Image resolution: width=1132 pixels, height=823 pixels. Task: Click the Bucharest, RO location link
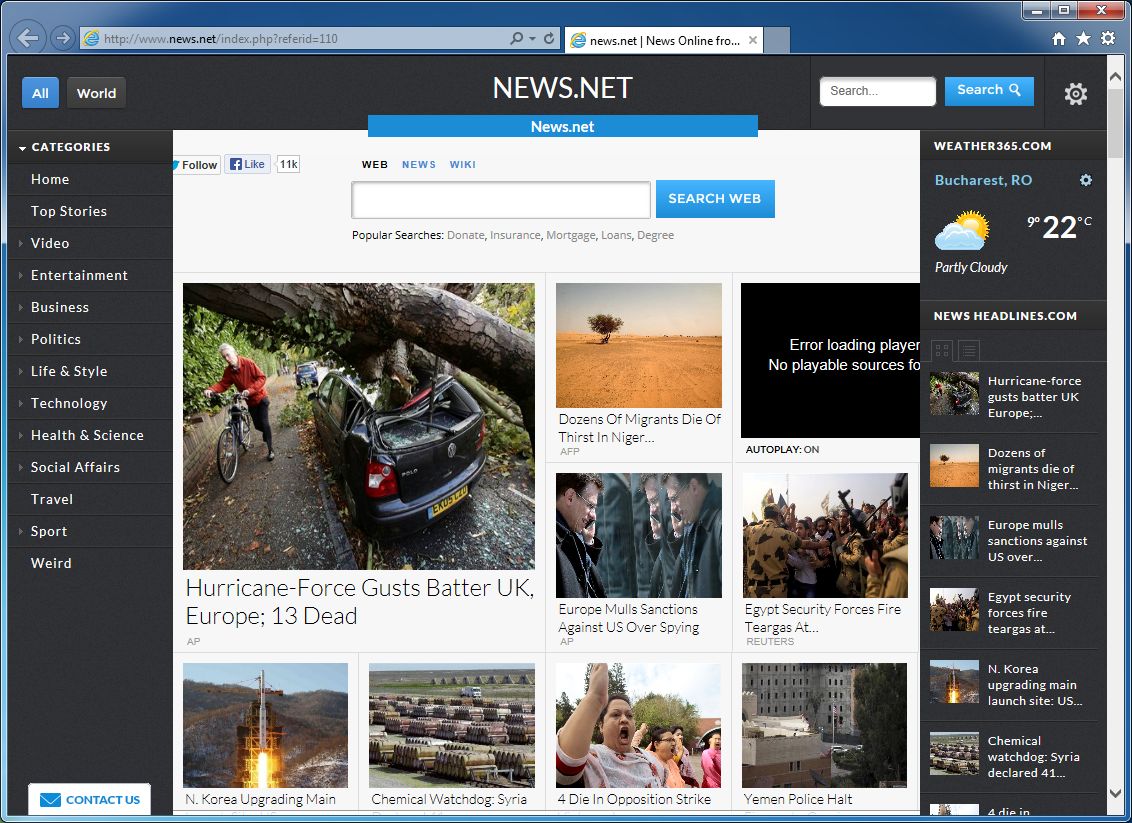point(983,180)
